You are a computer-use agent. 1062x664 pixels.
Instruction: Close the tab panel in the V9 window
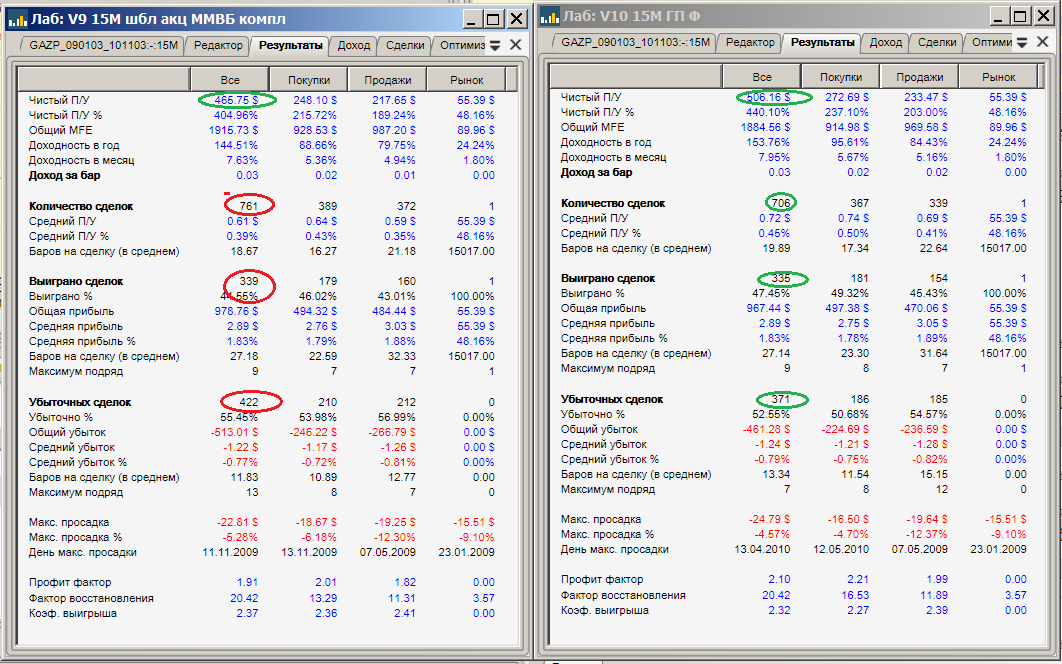[x=515, y=45]
